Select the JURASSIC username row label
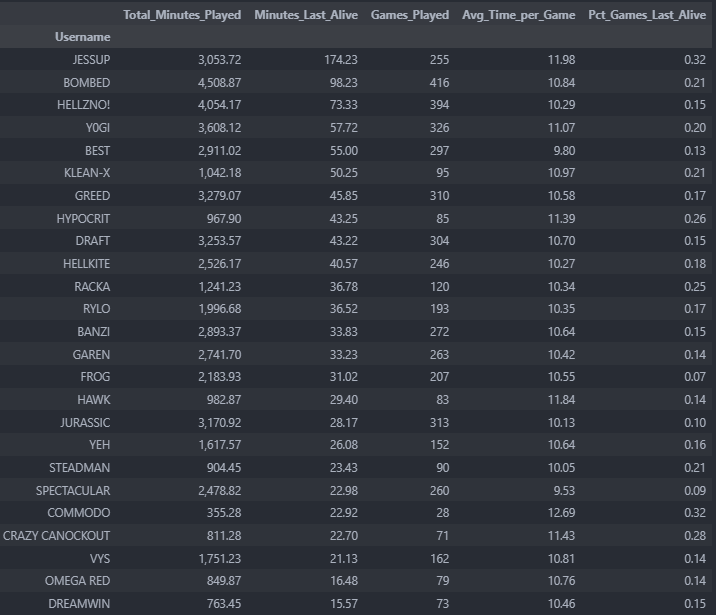This screenshot has height=615, width=716. coord(85,423)
